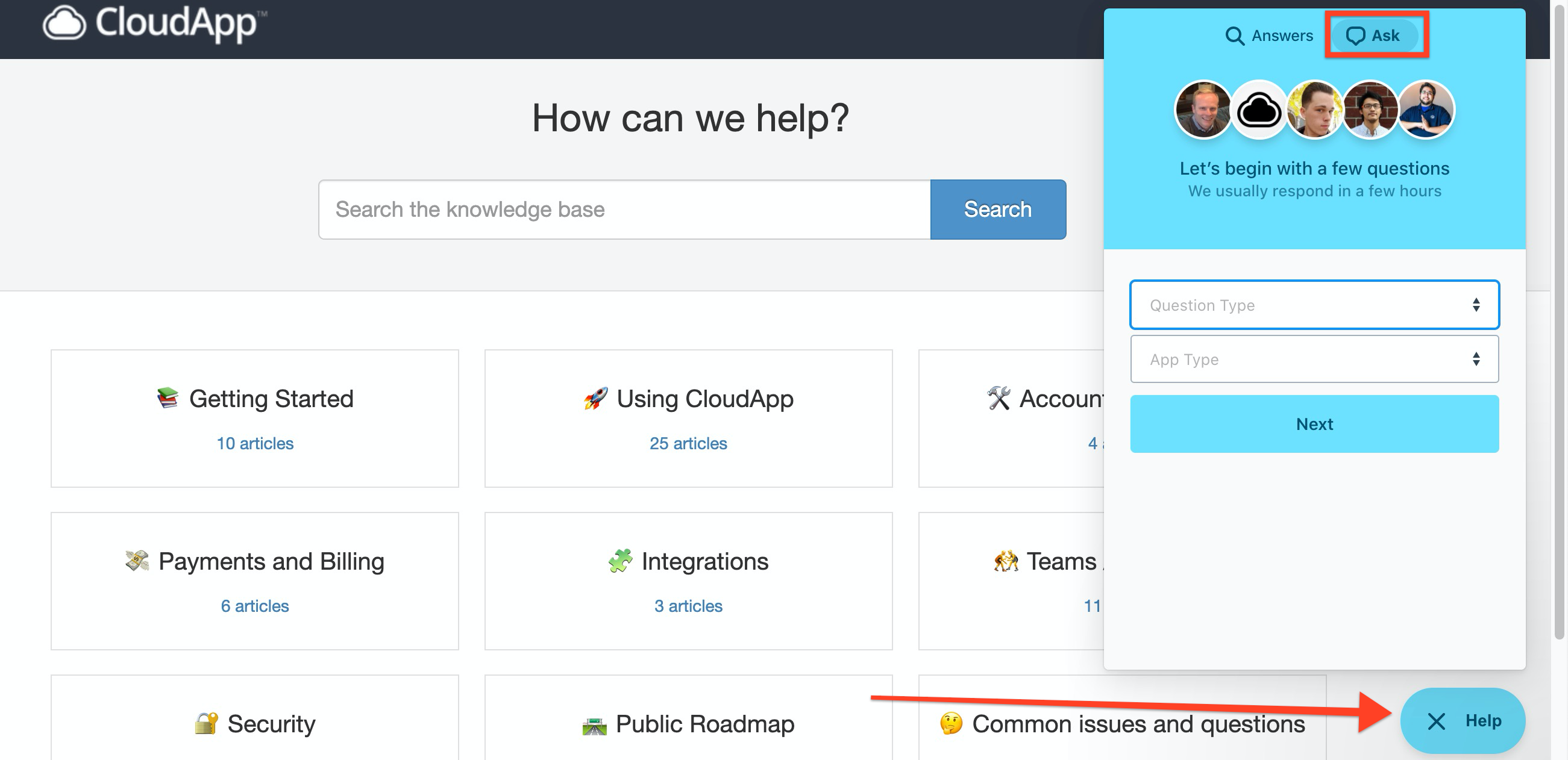Click the blue Search button
The width and height of the screenshot is (1568, 760).
(x=997, y=210)
